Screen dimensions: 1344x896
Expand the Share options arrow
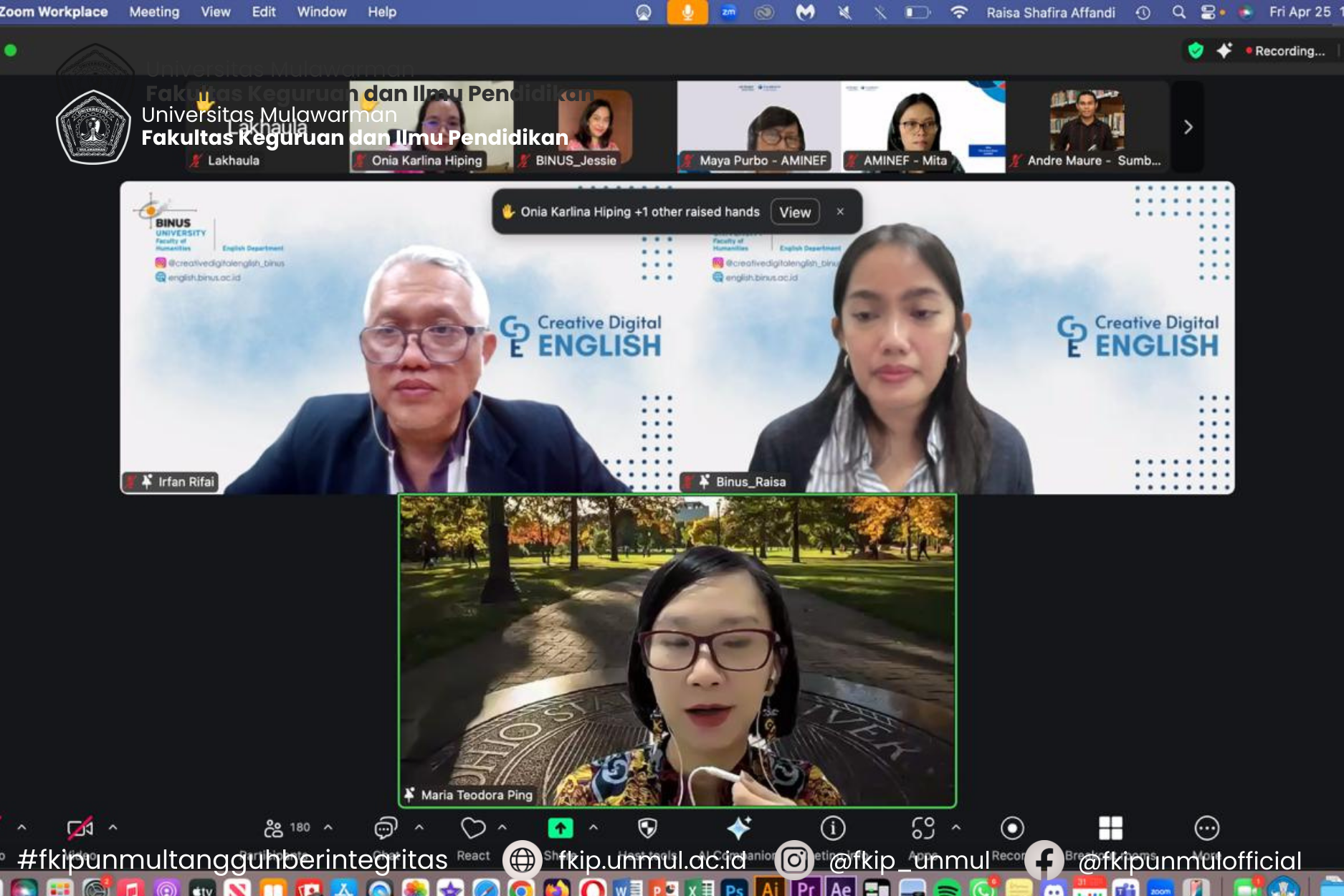[x=594, y=827]
